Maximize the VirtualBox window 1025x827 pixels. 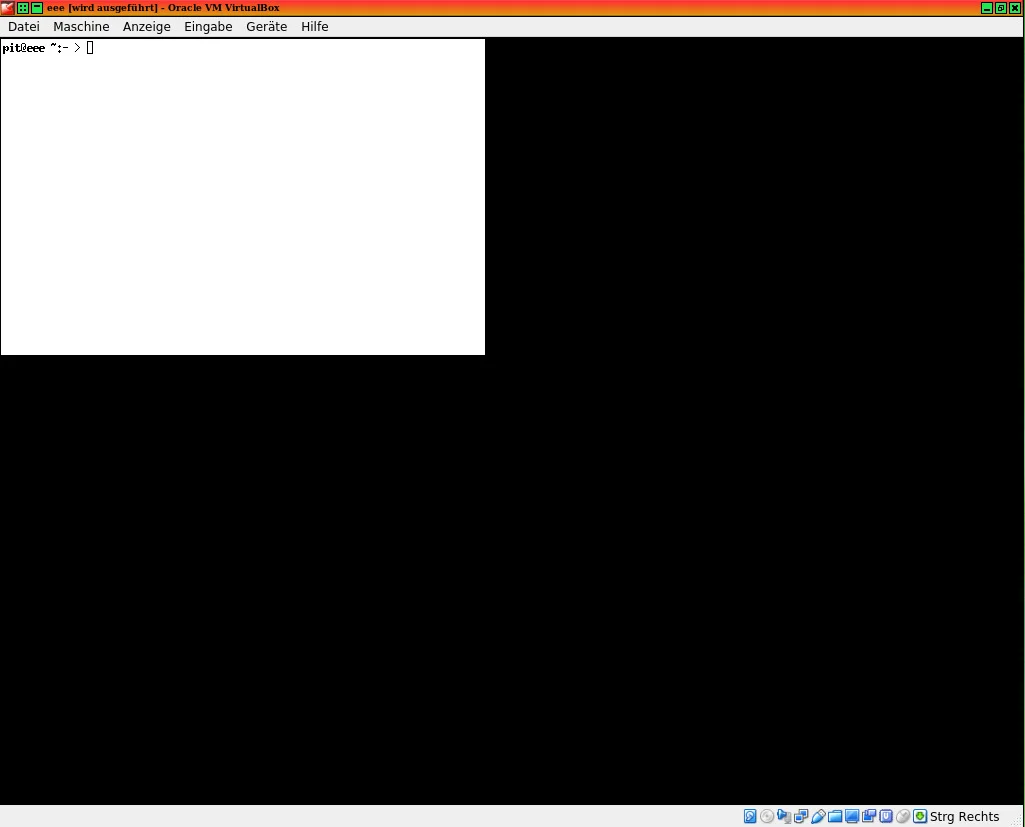[1001, 8]
